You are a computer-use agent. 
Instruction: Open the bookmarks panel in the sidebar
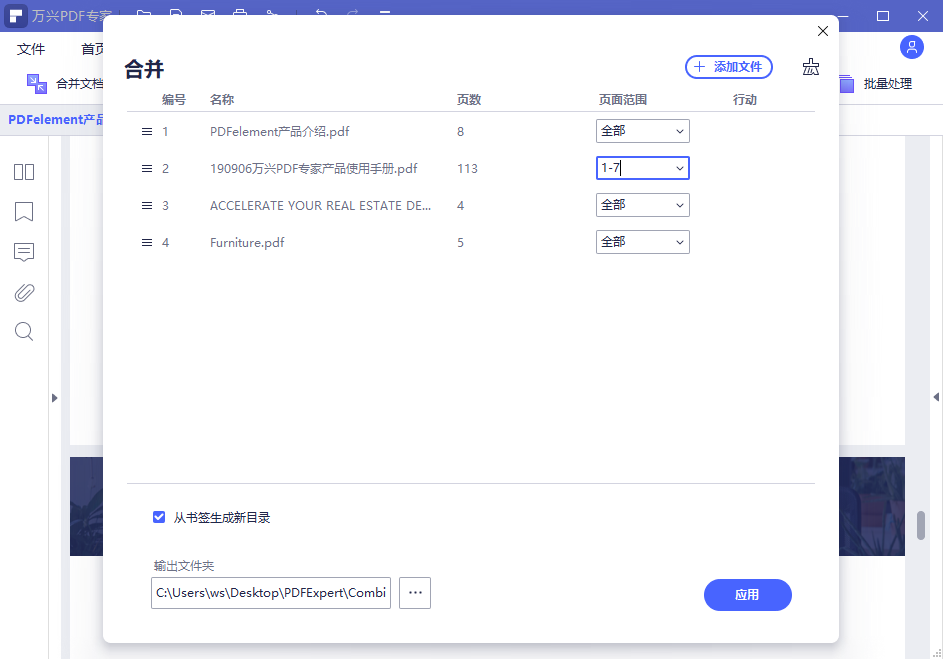click(23, 212)
